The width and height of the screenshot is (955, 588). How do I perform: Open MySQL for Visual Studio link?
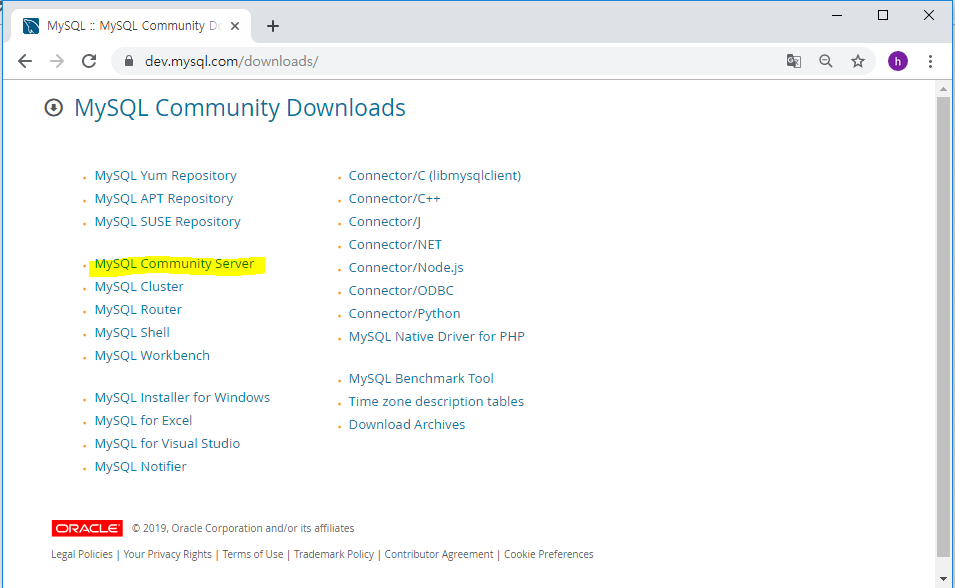point(167,444)
